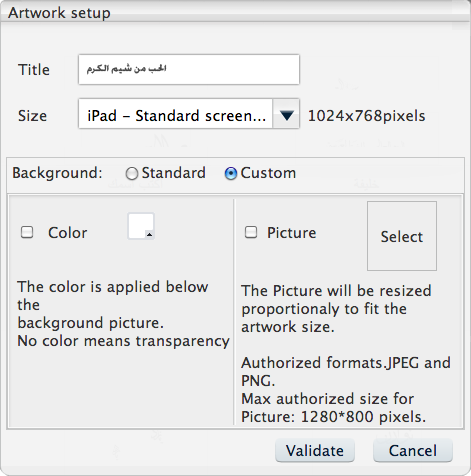Dismiss the dialog with the Cancel button
This screenshot has height=476, width=471.
(x=413, y=451)
